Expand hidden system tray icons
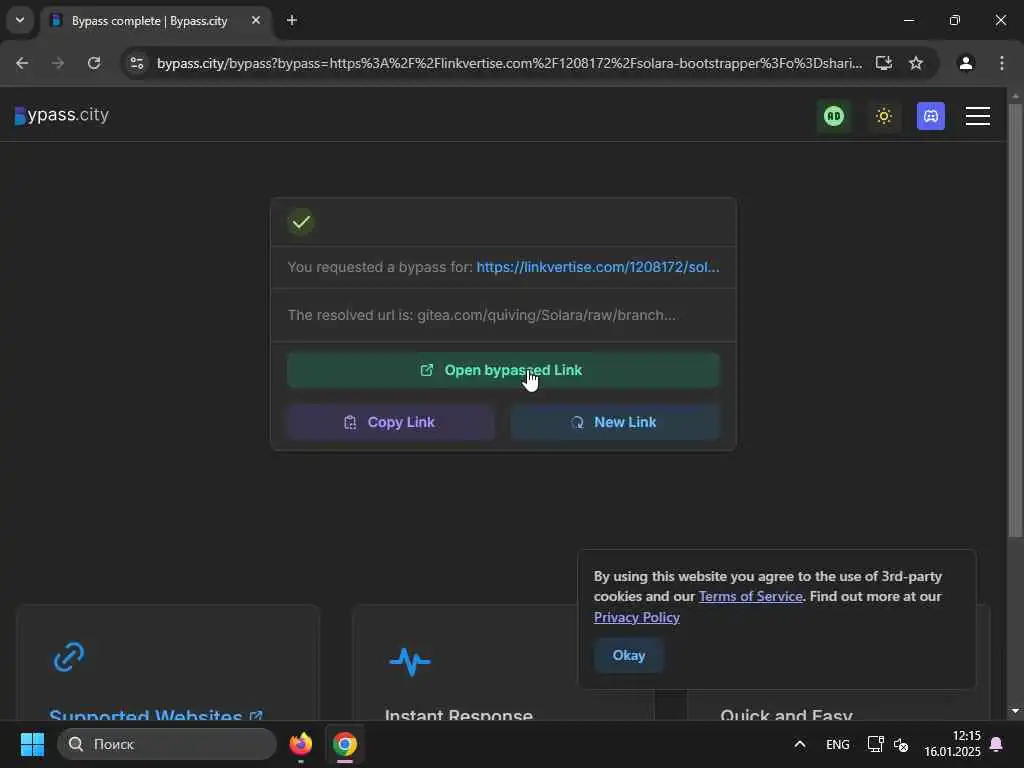 pos(799,744)
